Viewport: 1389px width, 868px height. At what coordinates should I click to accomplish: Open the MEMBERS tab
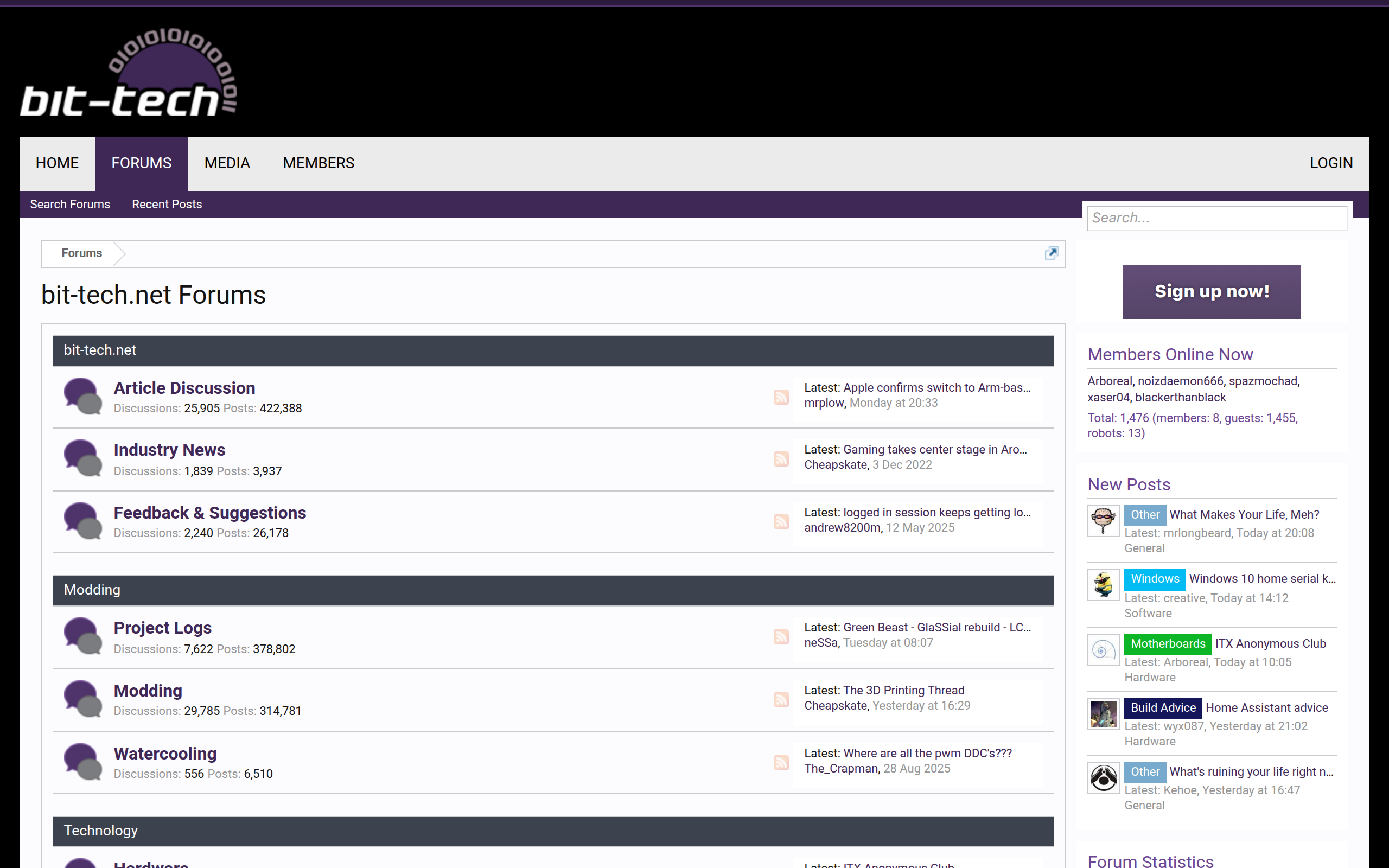[318, 163]
